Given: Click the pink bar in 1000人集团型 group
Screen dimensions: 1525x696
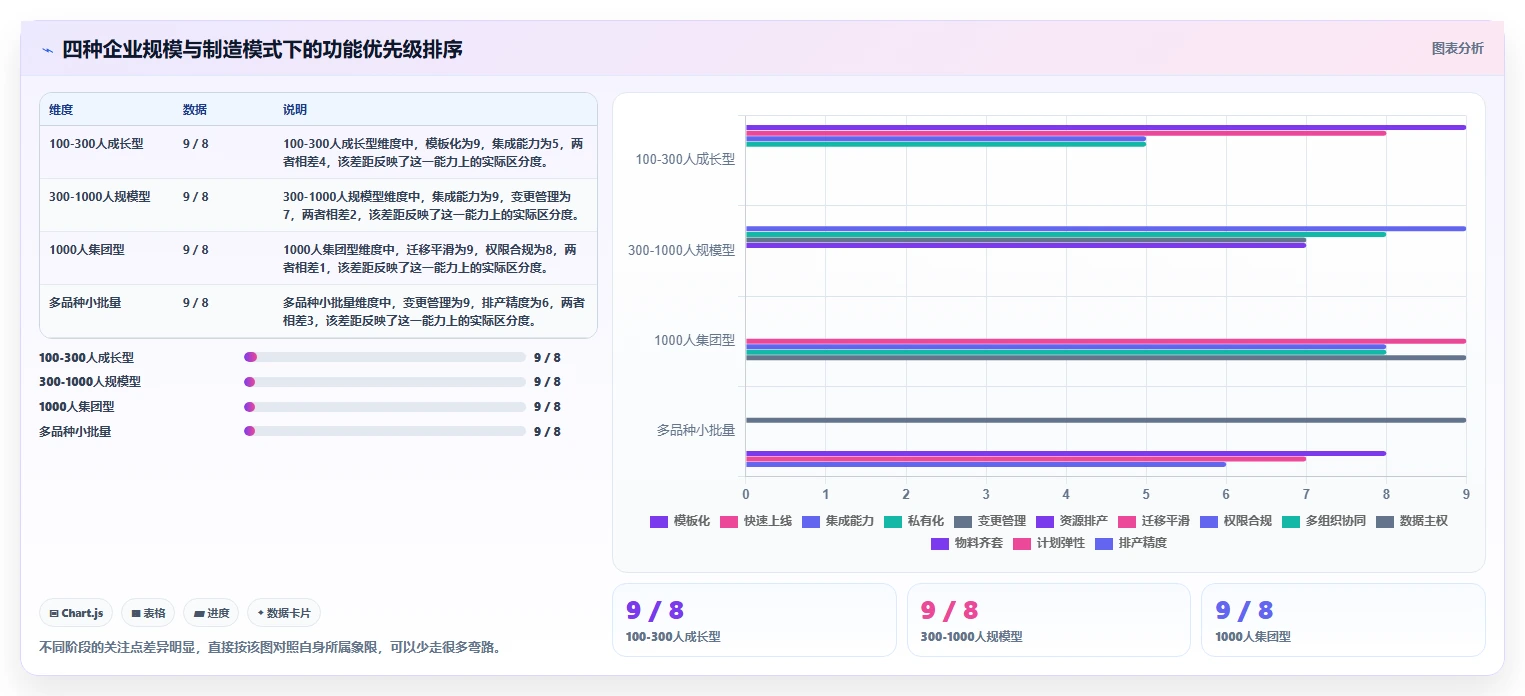Looking at the screenshot, I should coord(1105,341).
